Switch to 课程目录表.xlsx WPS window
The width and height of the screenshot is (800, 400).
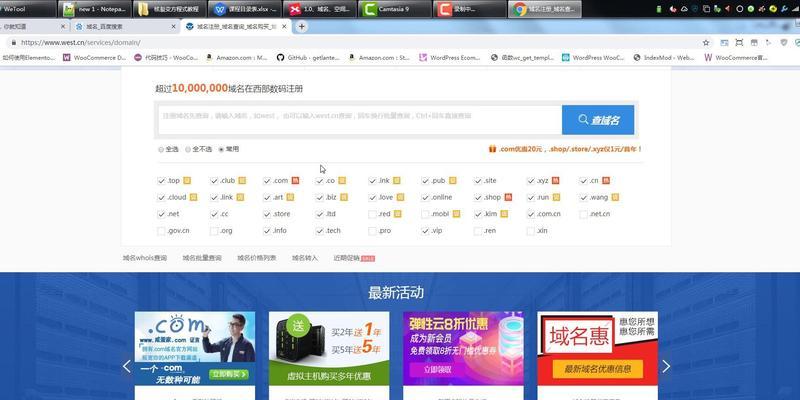pos(245,9)
